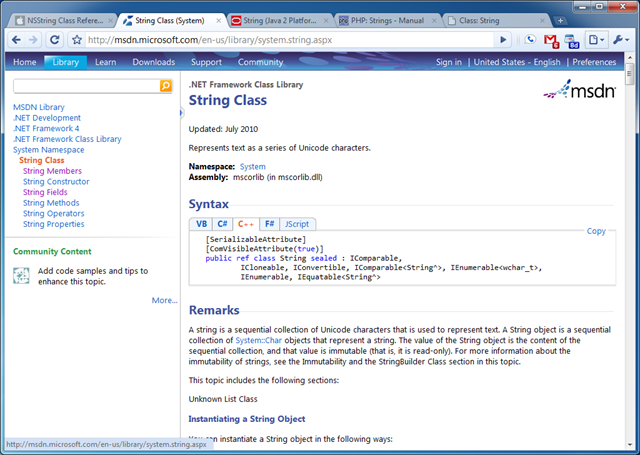Switch the syntax block to C#
The height and width of the screenshot is (455, 640).
[222, 224]
